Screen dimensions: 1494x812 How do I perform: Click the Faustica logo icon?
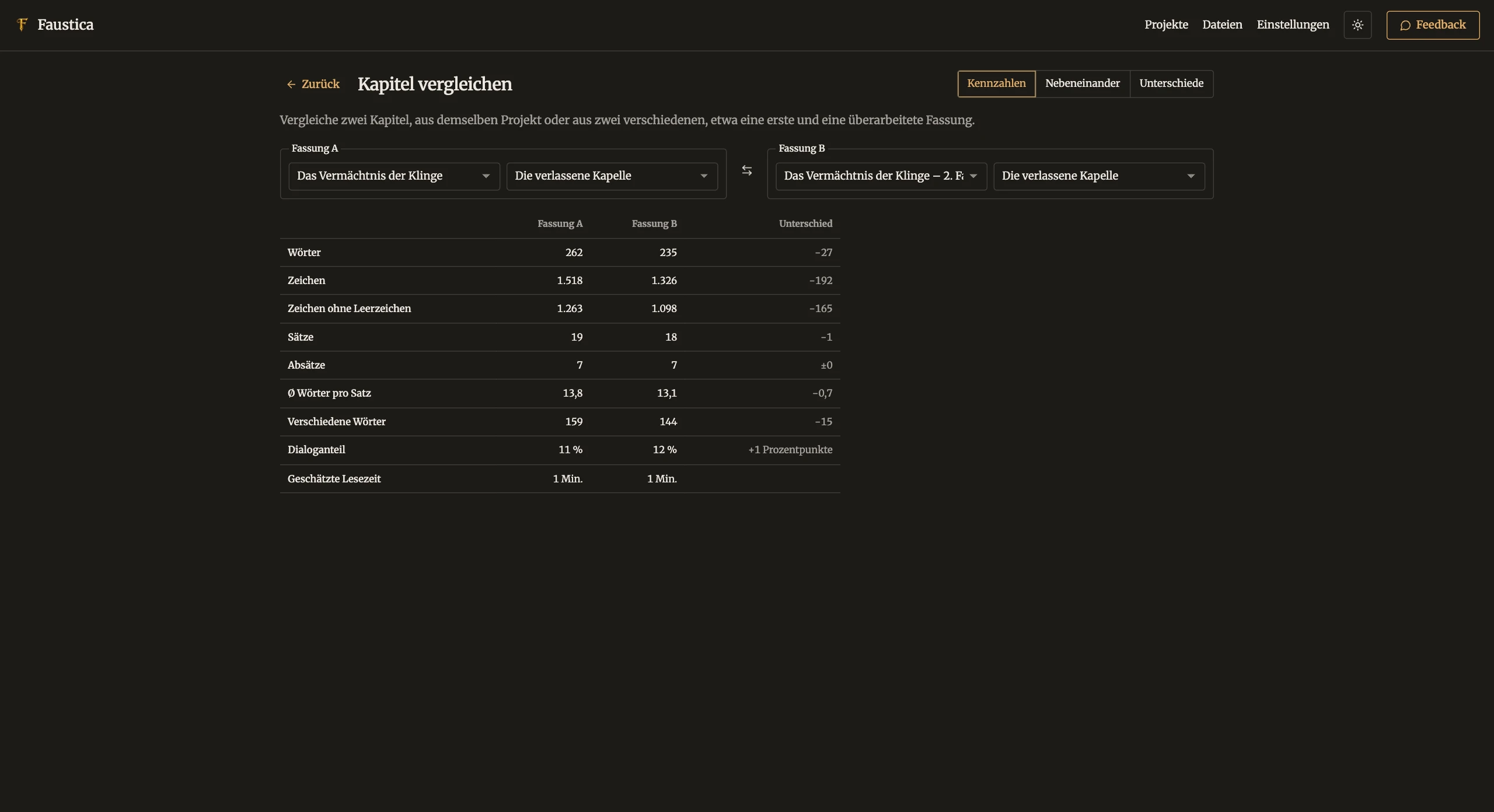pos(22,24)
